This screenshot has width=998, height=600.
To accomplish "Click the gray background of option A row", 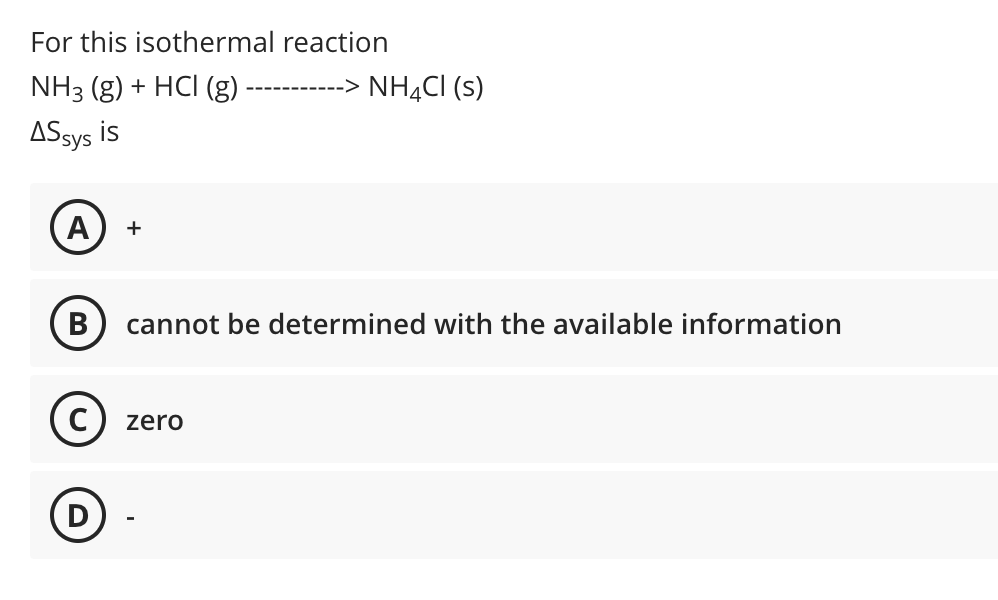I will click(600, 228).
